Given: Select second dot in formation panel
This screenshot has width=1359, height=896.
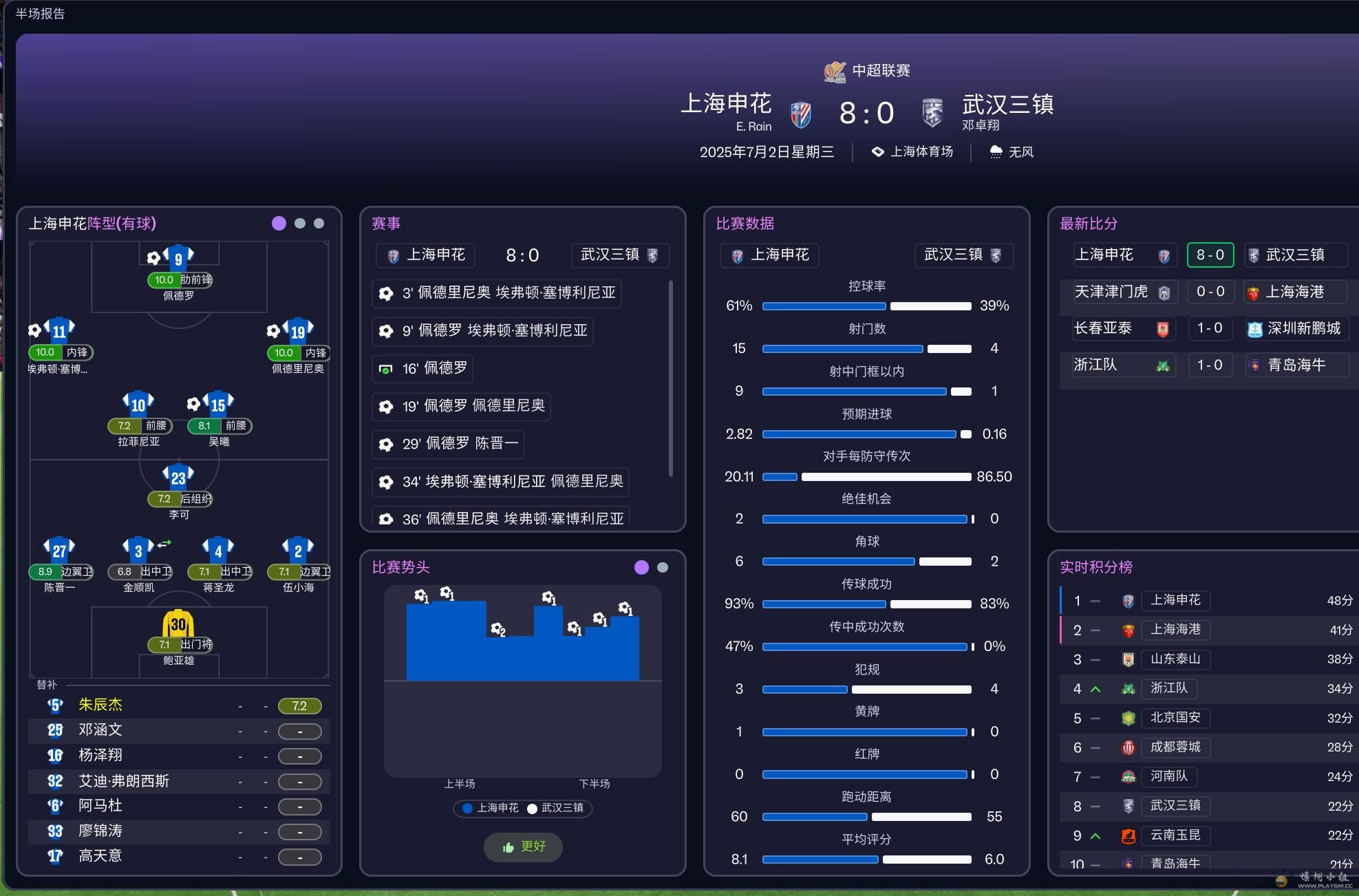Looking at the screenshot, I should pyautogui.click(x=299, y=223).
